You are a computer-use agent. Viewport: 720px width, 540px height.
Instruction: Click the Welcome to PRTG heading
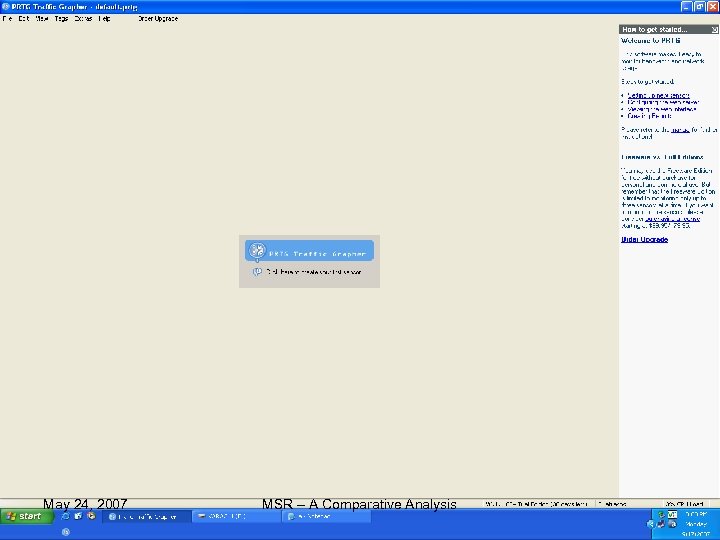coord(651,41)
